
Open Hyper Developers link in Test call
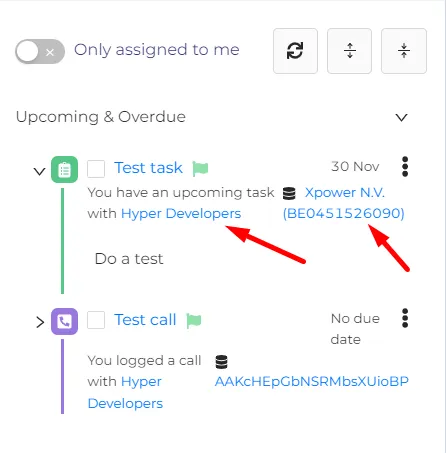click(125, 392)
